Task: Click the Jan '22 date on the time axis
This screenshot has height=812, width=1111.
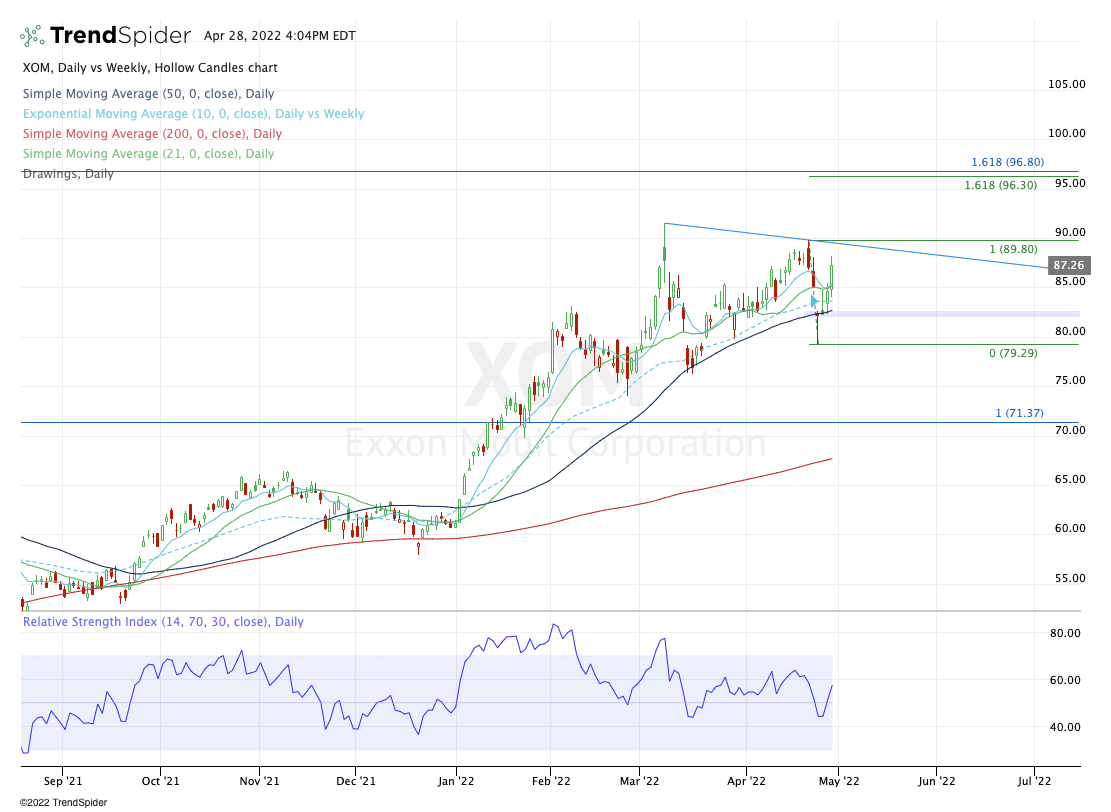Action: [456, 780]
